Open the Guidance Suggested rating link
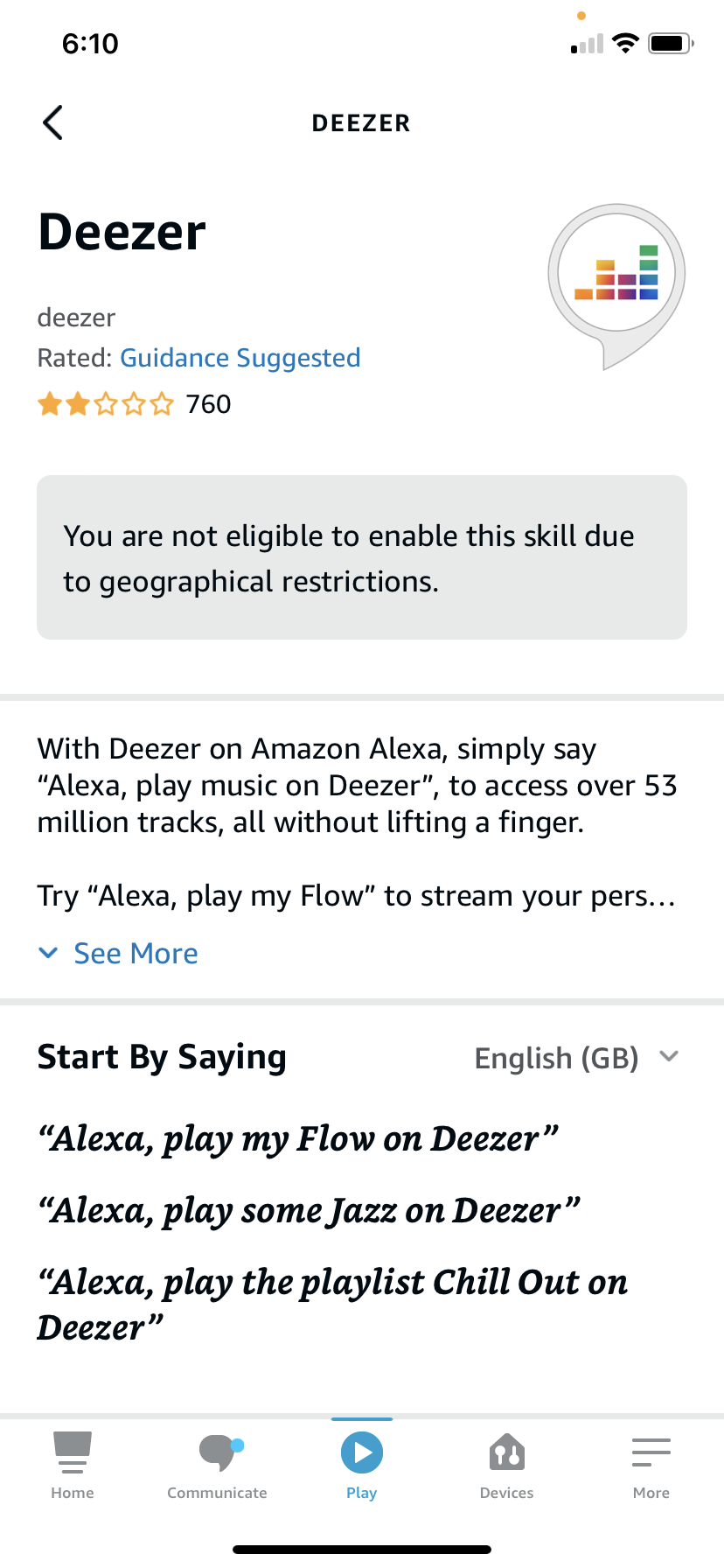724x1568 pixels. coord(240,358)
